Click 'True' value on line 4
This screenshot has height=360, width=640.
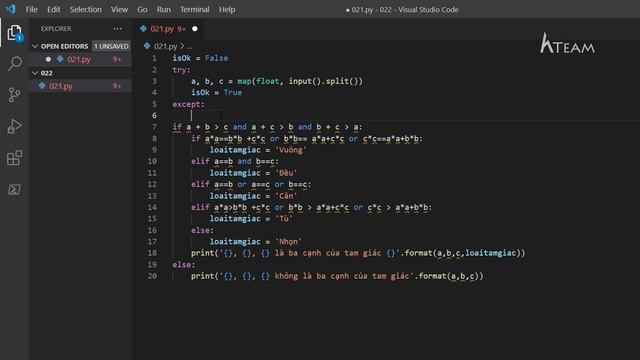pos(233,93)
